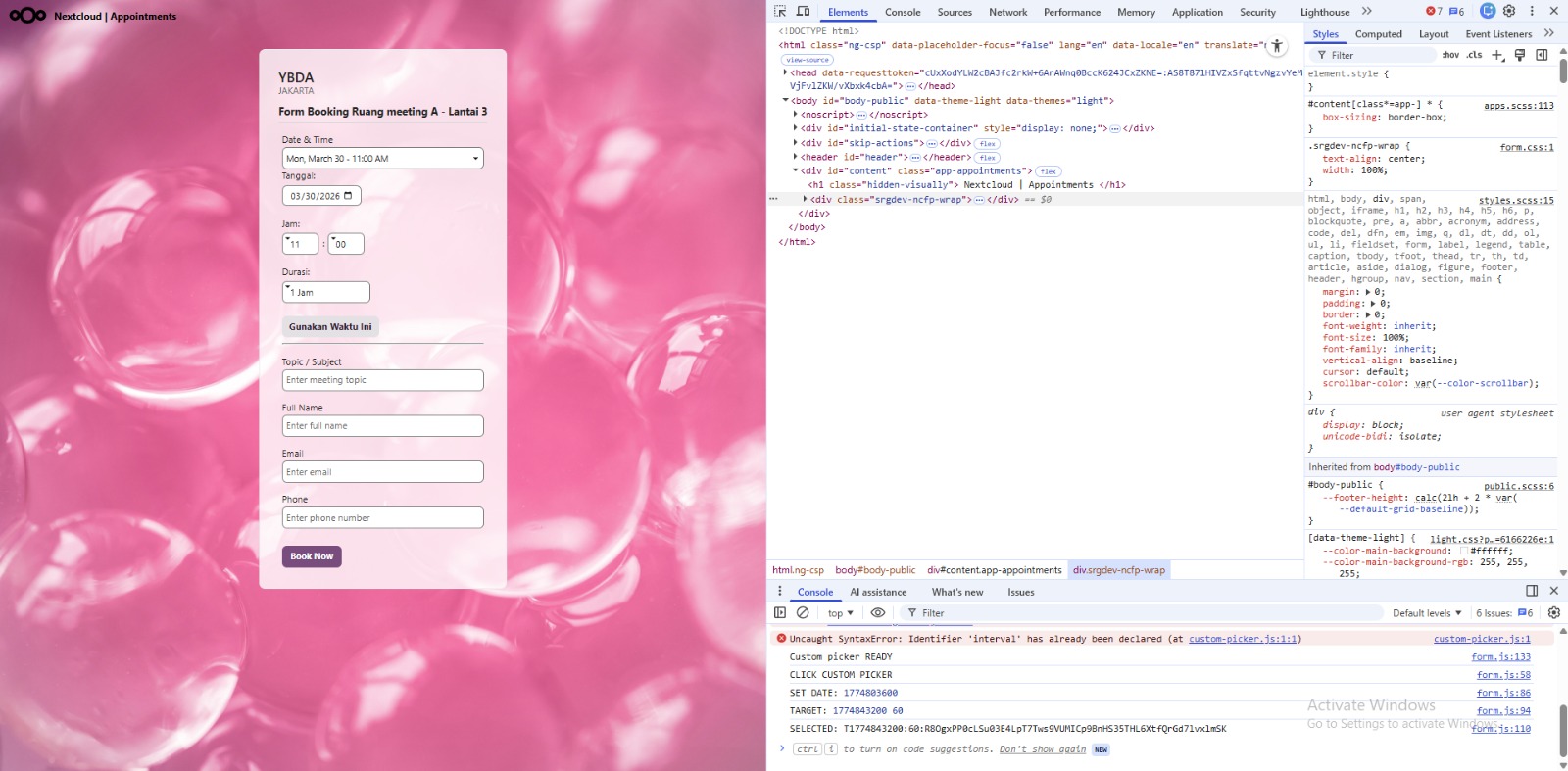Activate the inspect element picker icon

coord(780,12)
